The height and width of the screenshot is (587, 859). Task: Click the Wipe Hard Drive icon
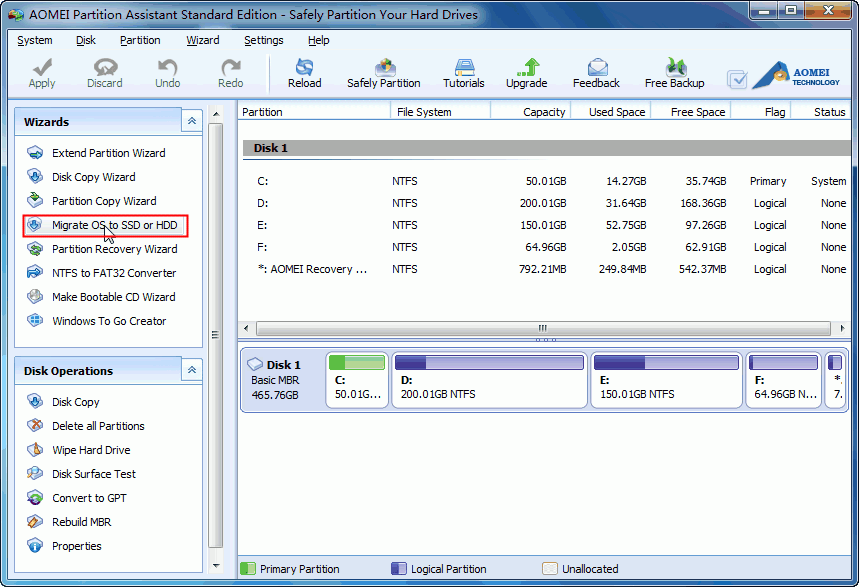point(35,449)
